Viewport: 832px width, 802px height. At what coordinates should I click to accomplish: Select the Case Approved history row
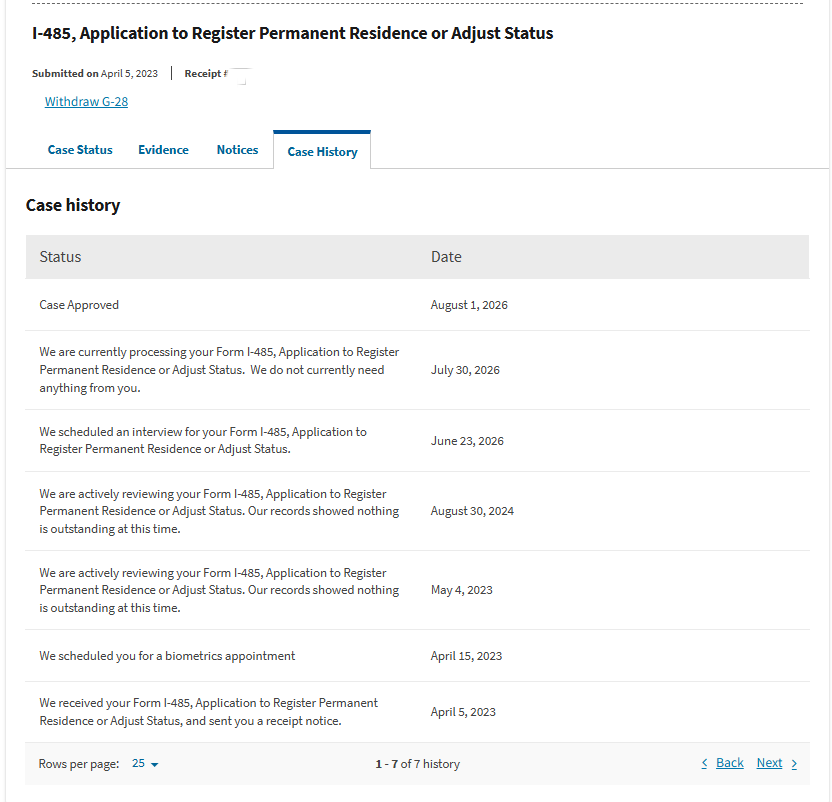click(x=417, y=305)
